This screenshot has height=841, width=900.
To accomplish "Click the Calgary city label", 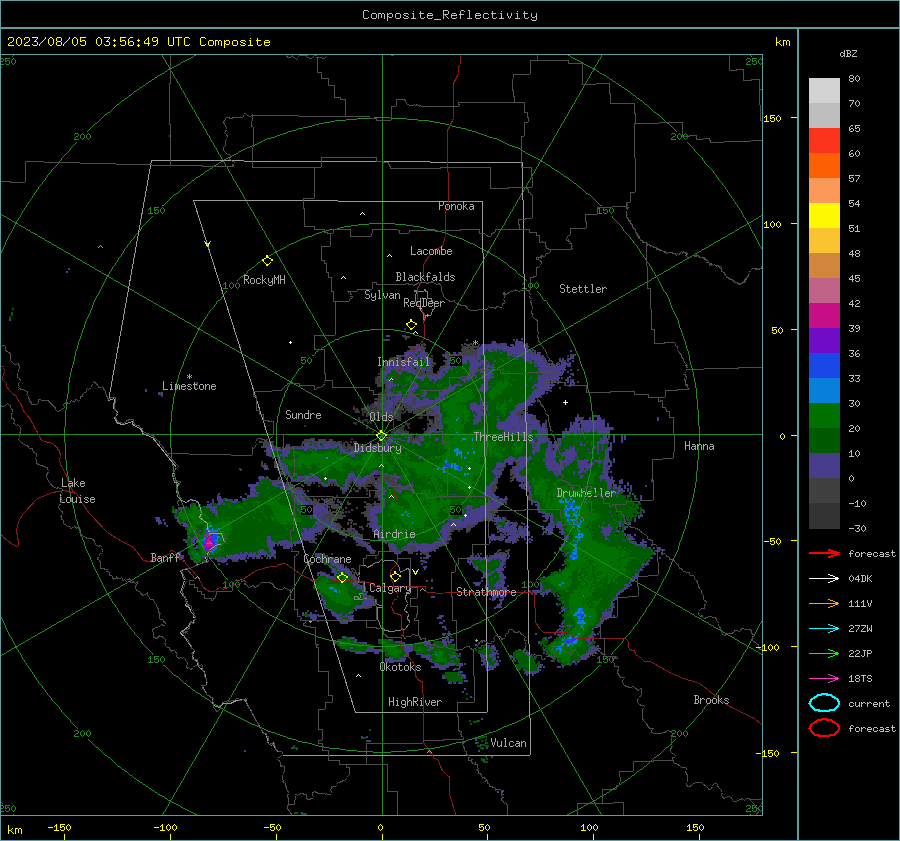I will [390, 588].
